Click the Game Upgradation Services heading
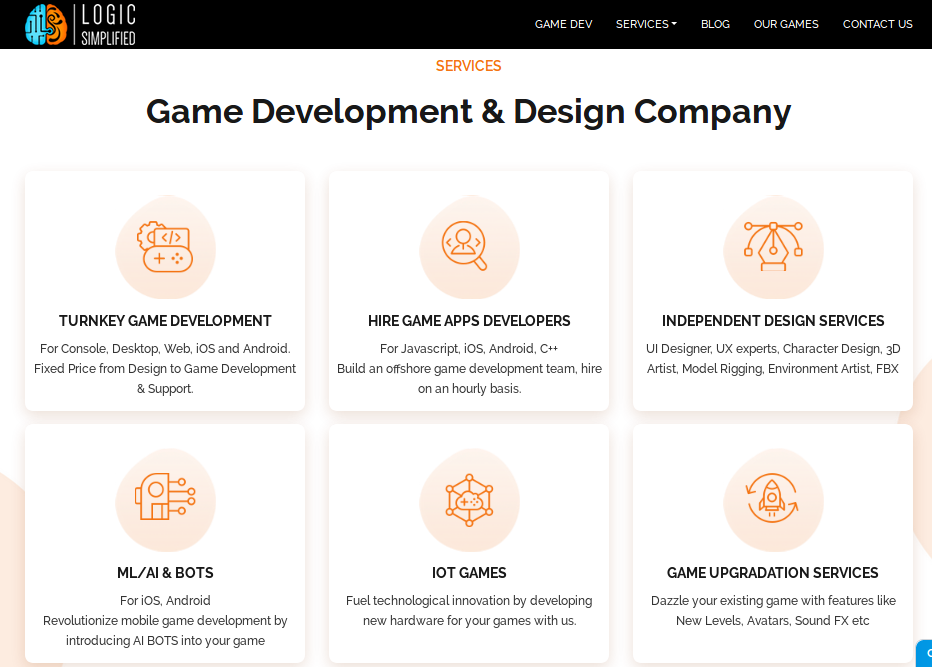The height and width of the screenshot is (667, 932). pyautogui.click(x=773, y=573)
